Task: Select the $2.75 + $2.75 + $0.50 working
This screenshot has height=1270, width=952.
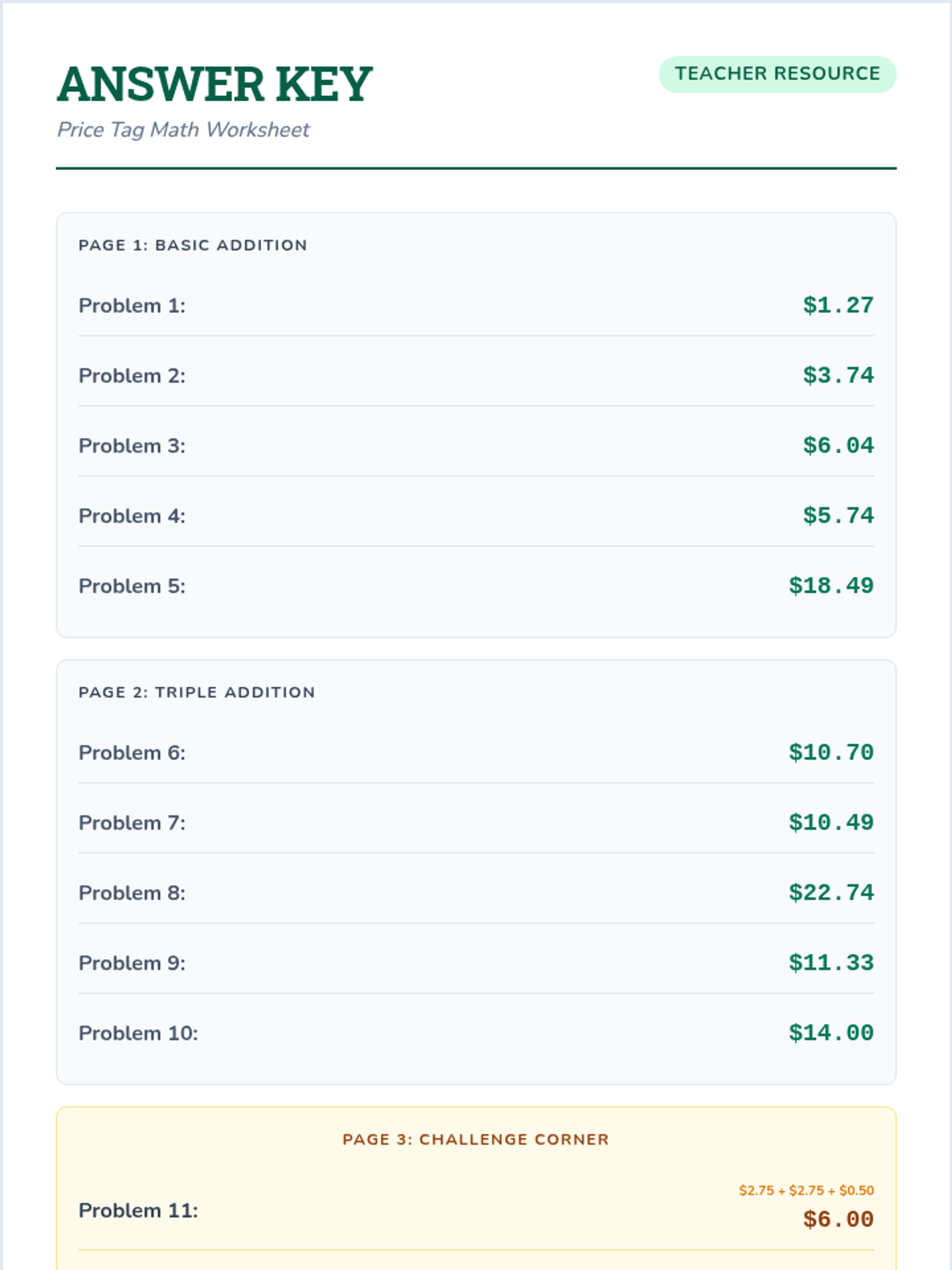Action: (x=806, y=1191)
